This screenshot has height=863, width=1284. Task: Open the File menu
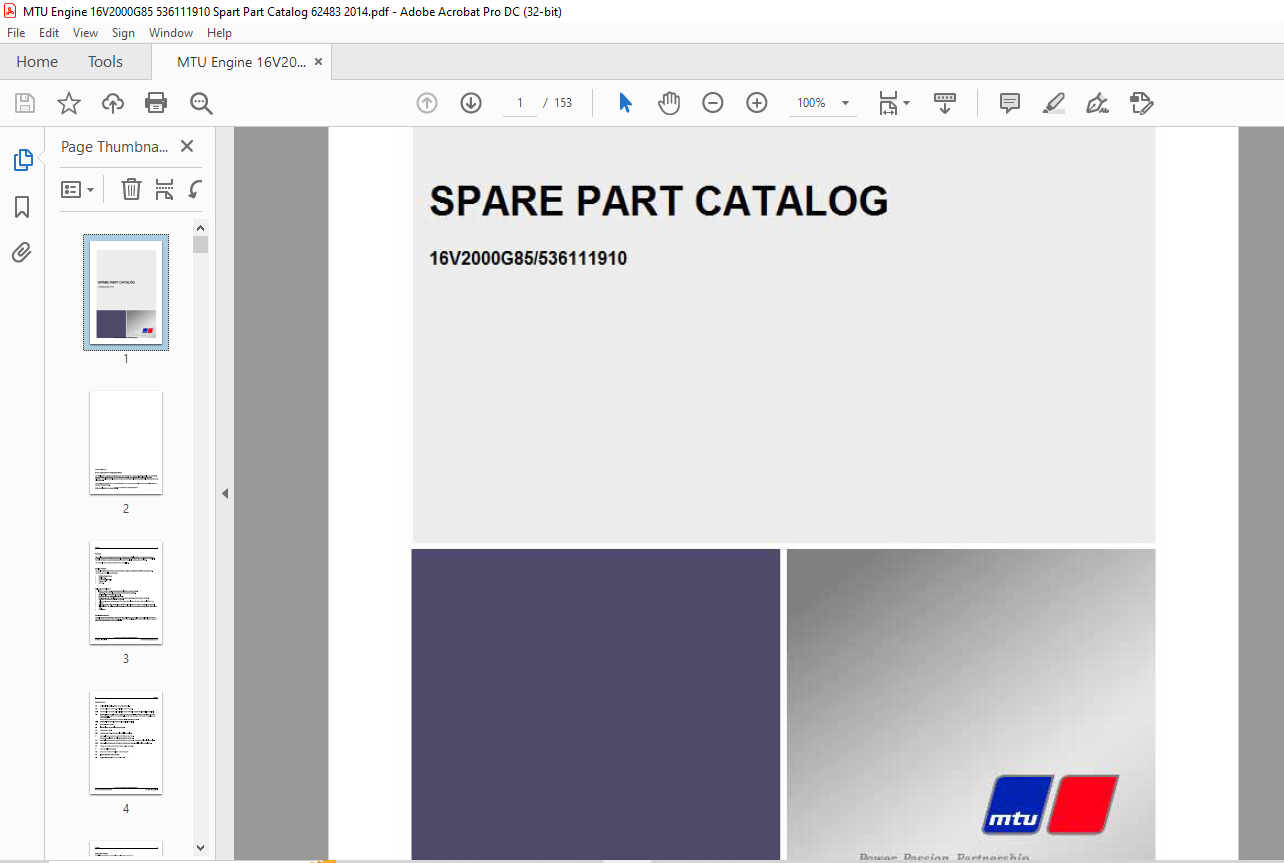tap(16, 33)
